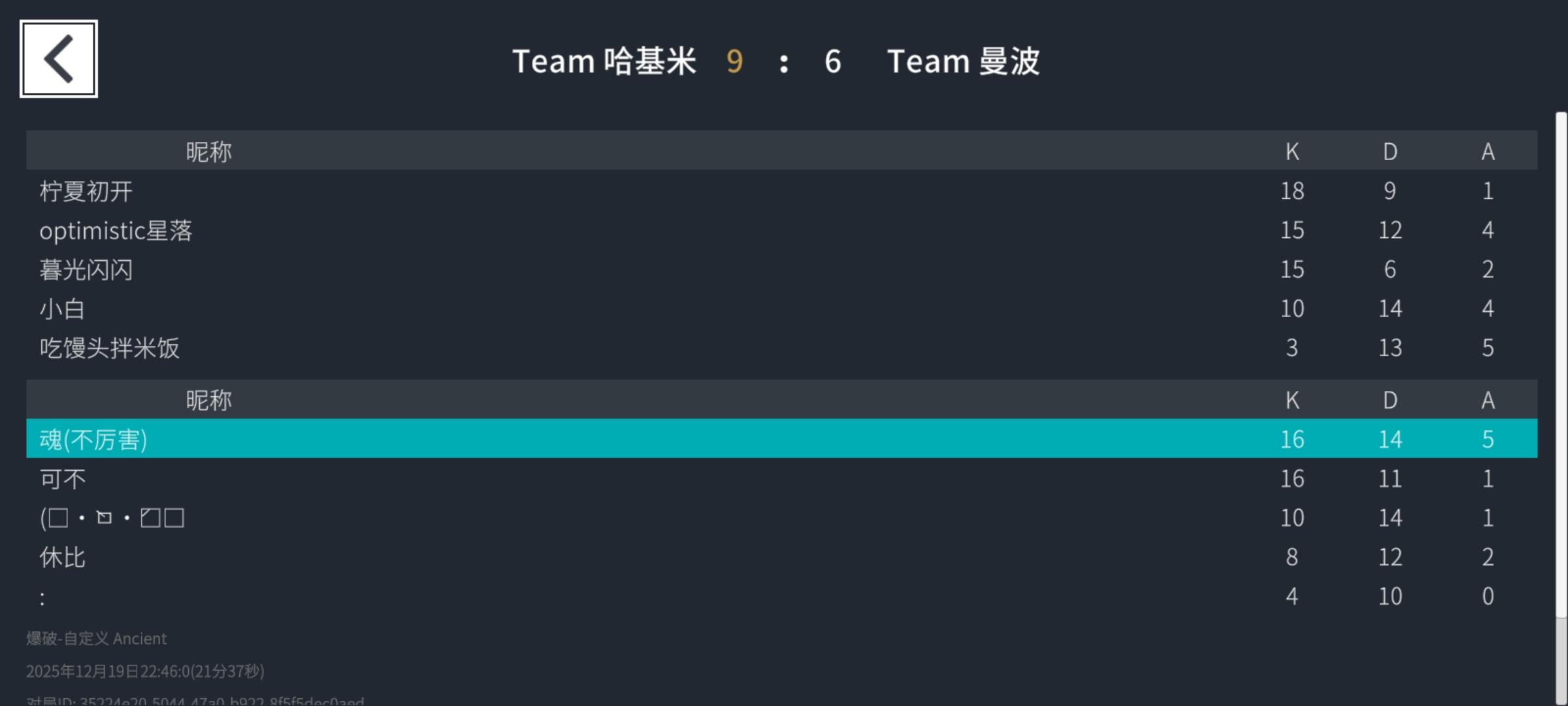Select player row 柠夏初开
The width and height of the screenshot is (1568, 706).
coord(86,191)
